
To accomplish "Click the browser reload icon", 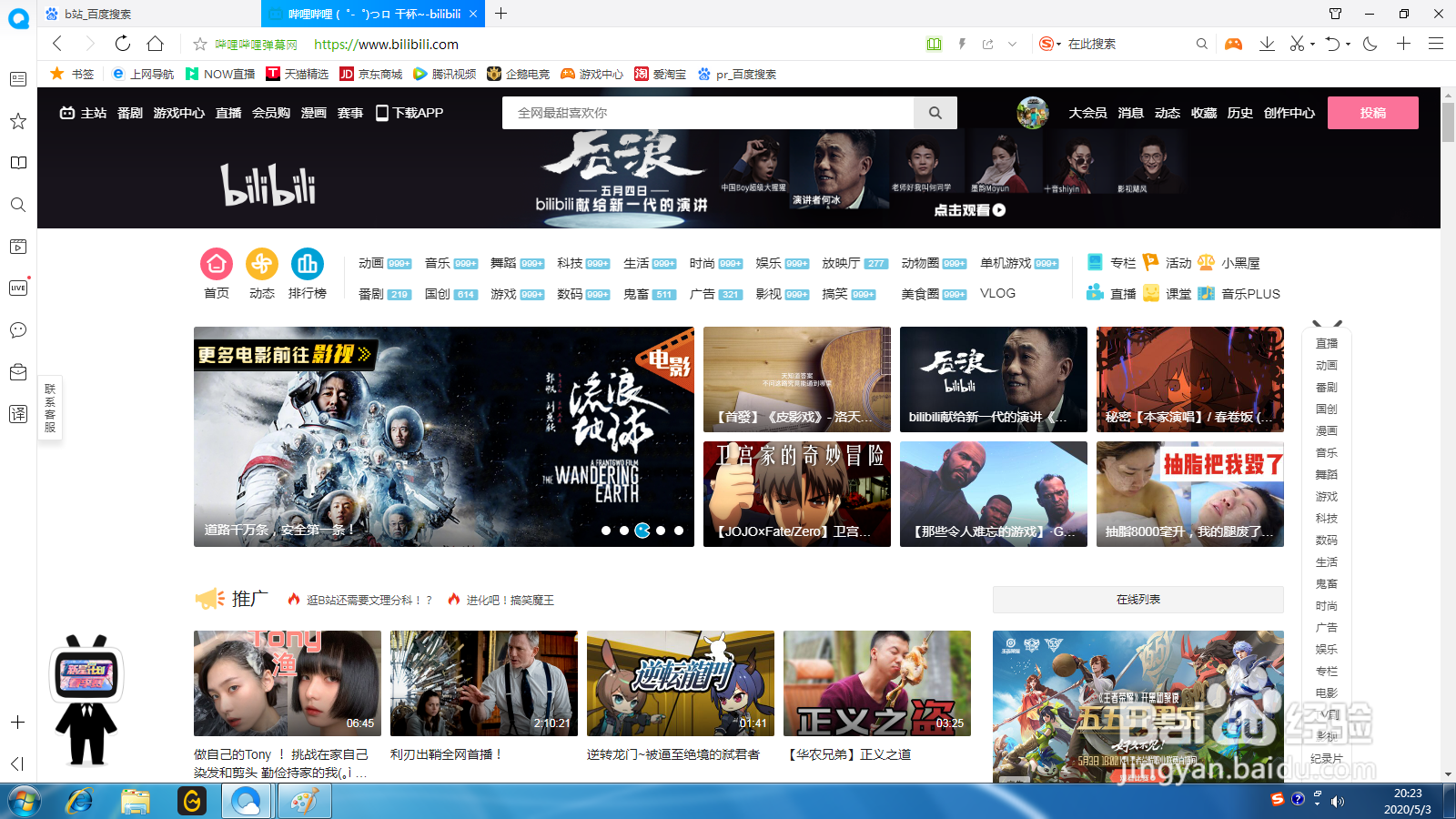I will point(123,43).
